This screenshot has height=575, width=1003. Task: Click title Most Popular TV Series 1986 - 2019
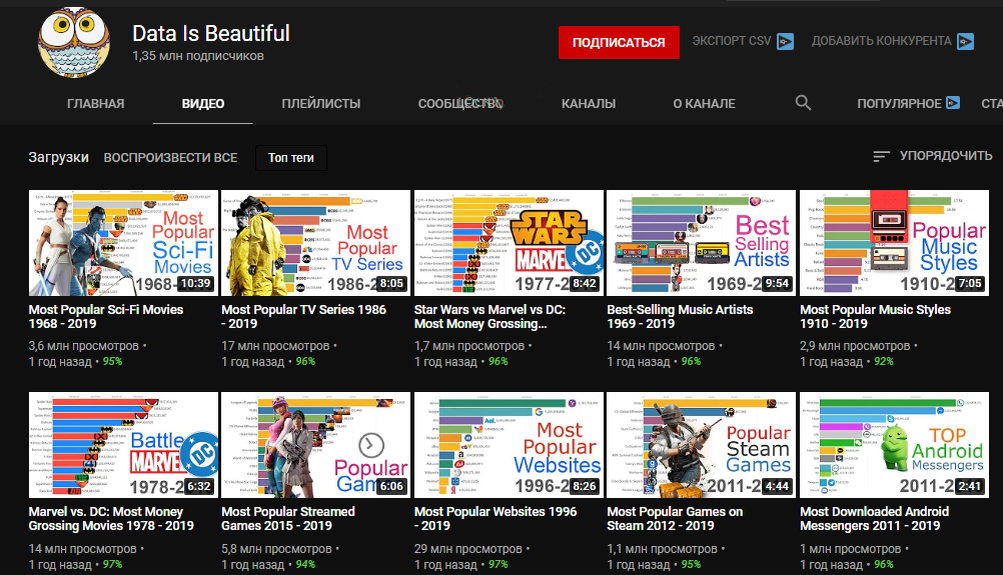[x=304, y=317]
